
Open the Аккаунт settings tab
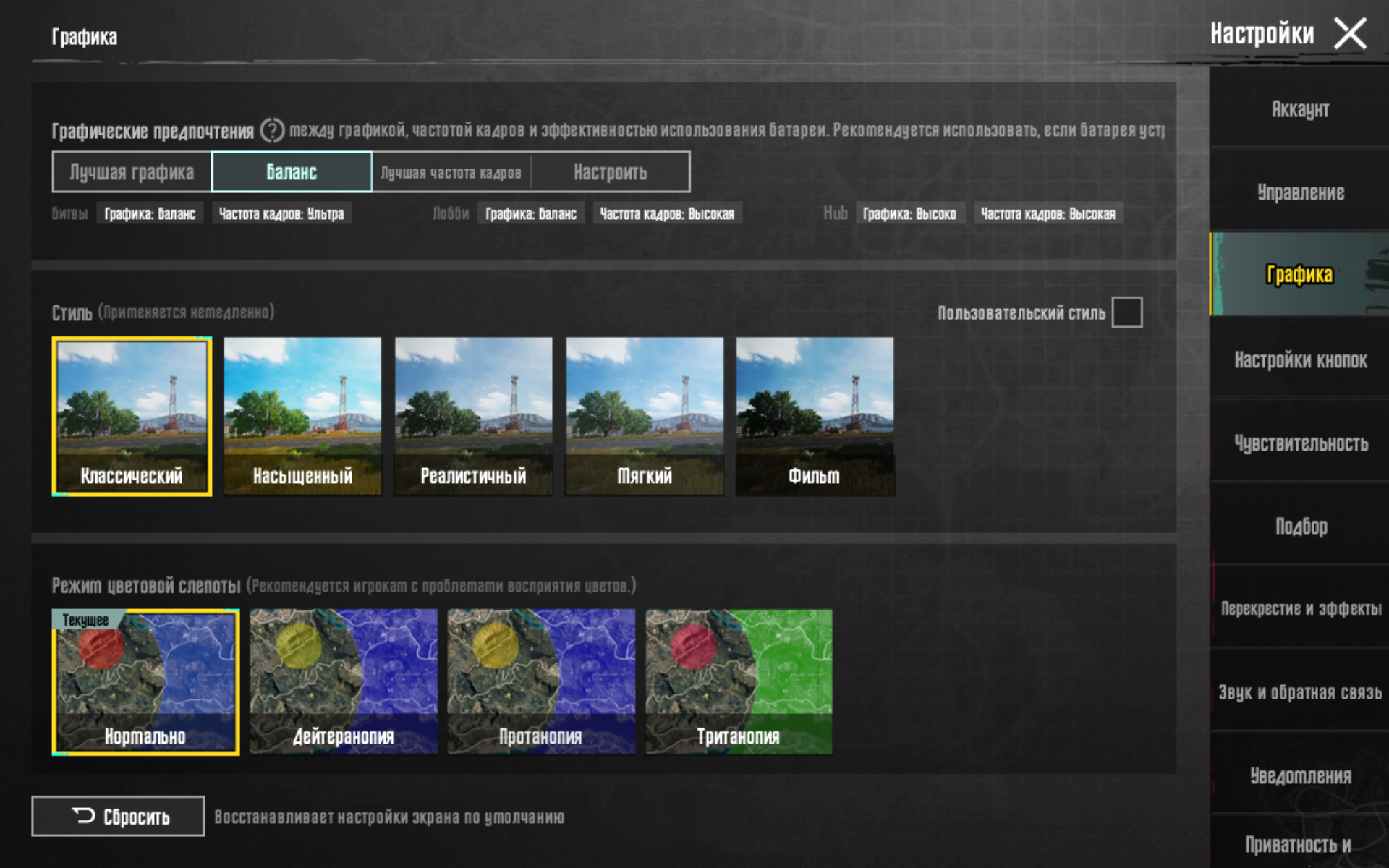coord(1300,109)
